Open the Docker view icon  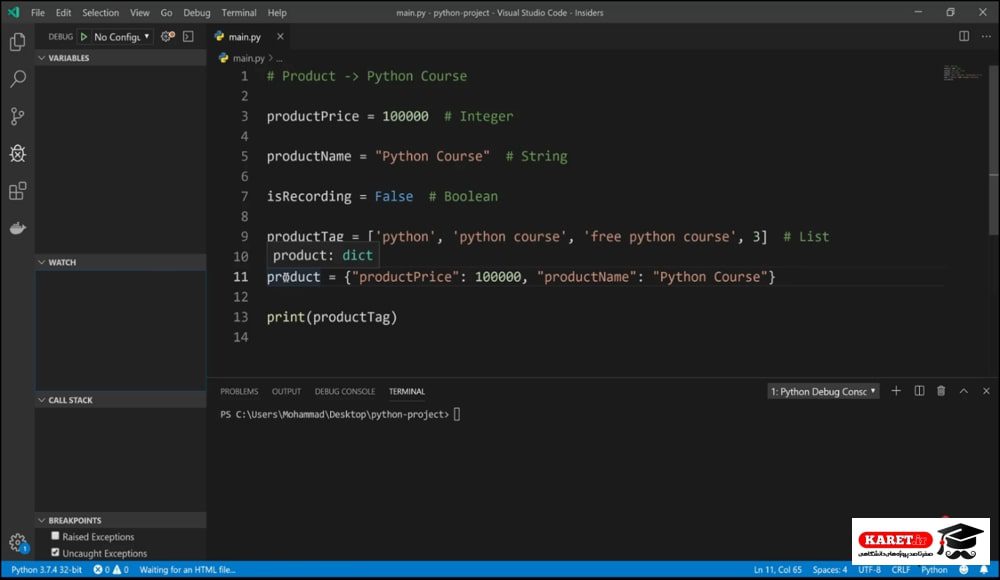(x=18, y=228)
